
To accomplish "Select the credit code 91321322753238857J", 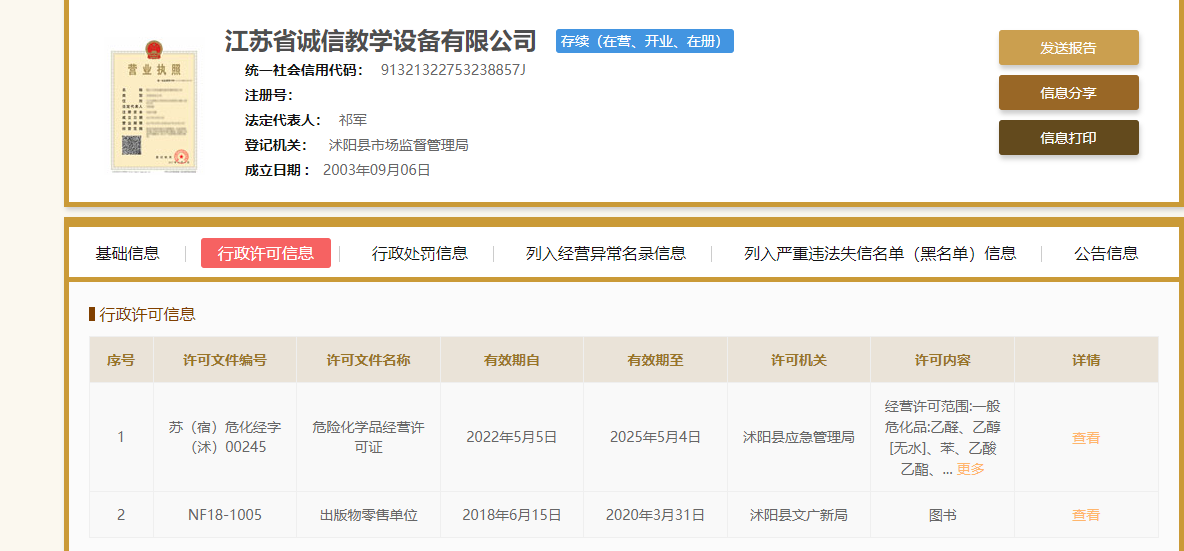I will coord(453,70).
